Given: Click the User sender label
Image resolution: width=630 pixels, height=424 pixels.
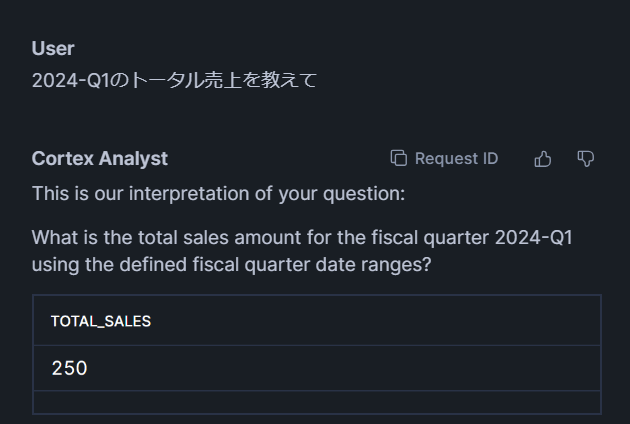Looking at the screenshot, I should [53, 48].
